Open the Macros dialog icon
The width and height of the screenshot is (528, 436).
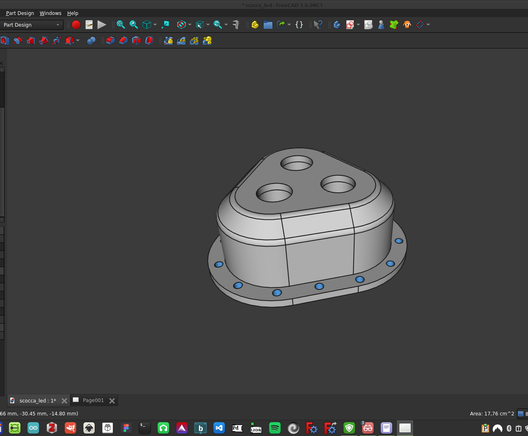[x=89, y=25]
